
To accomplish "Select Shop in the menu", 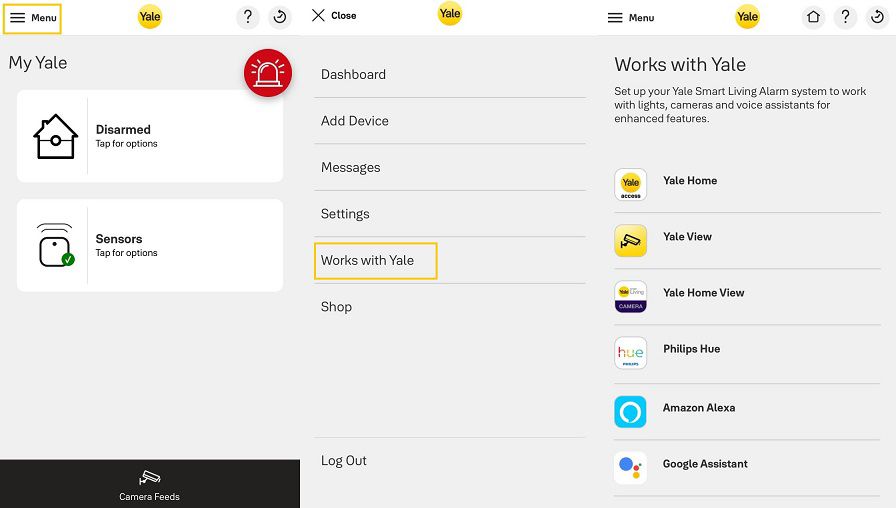I will pyautogui.click(x=450, y=307).
